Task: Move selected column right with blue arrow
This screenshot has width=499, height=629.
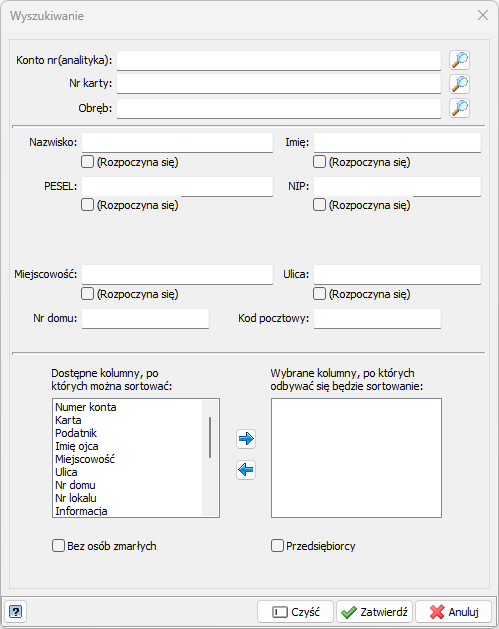Action: (246, 439)
